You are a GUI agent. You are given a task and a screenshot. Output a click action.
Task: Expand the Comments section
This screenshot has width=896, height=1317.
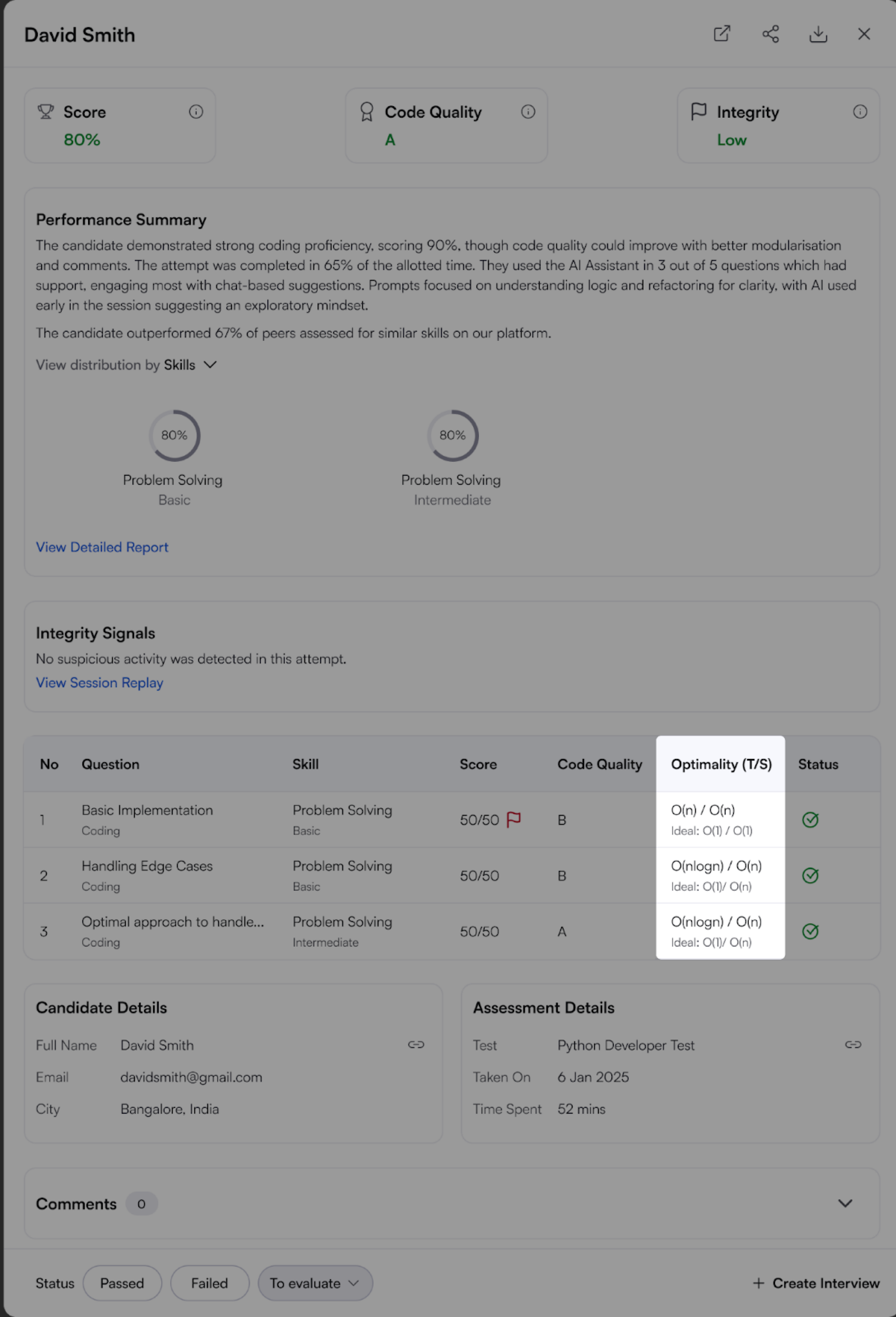click(x=845, y=1204)
